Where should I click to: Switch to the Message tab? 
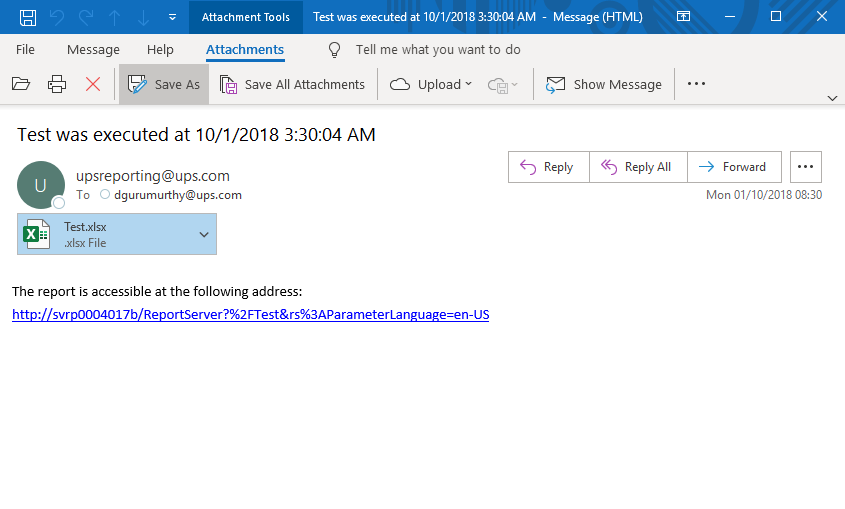[x=93, y=50]
